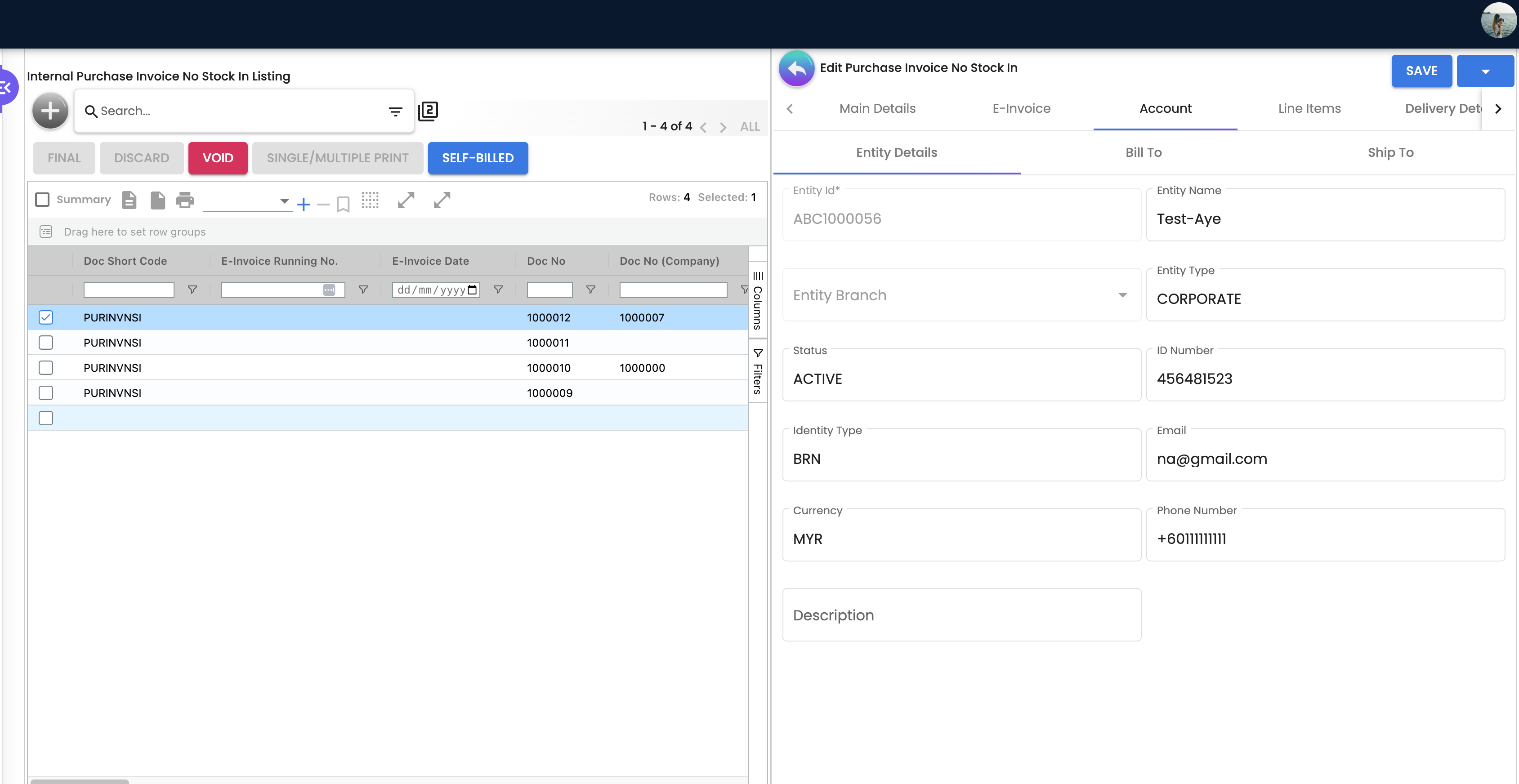This screenshot has height=784, width=1519.
Task: Check the empty bottom row checkbox
Action: tap(45, 418)
